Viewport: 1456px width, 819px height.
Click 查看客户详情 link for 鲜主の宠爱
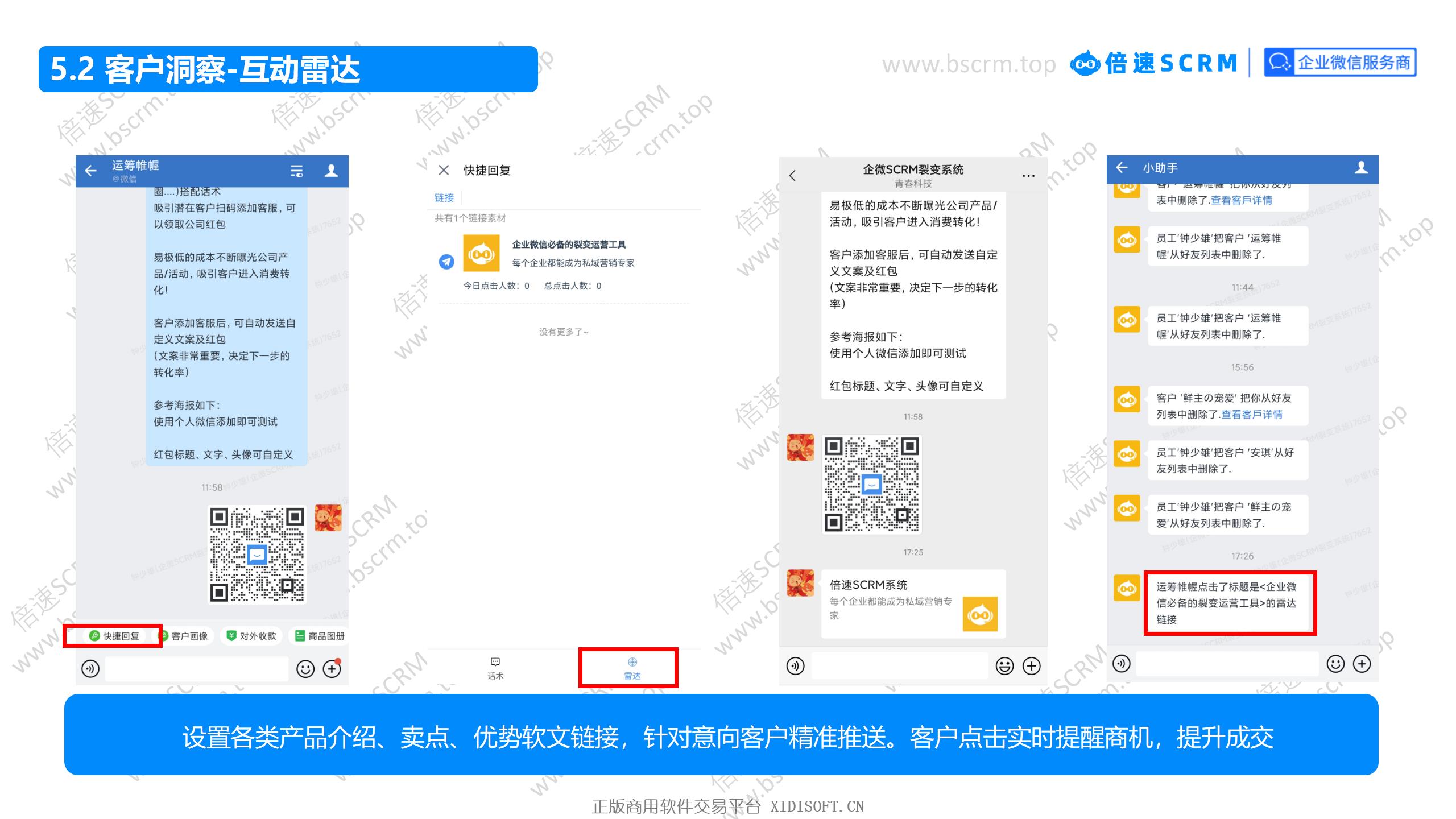[x=1252, y=414]
